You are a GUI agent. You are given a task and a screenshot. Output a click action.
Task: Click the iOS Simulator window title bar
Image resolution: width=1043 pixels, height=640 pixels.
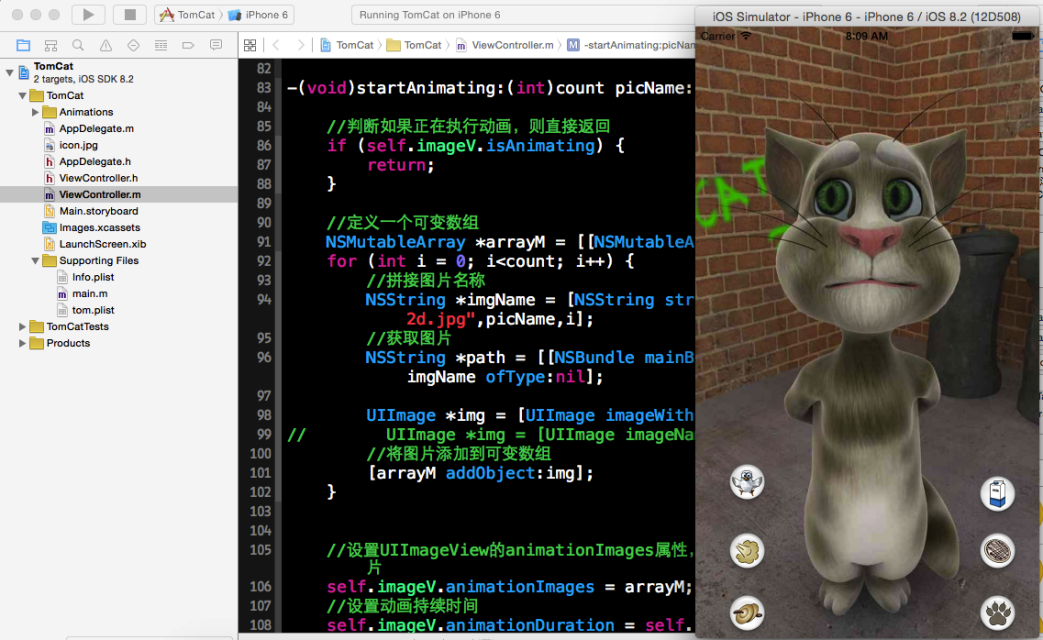pos(867,17)
